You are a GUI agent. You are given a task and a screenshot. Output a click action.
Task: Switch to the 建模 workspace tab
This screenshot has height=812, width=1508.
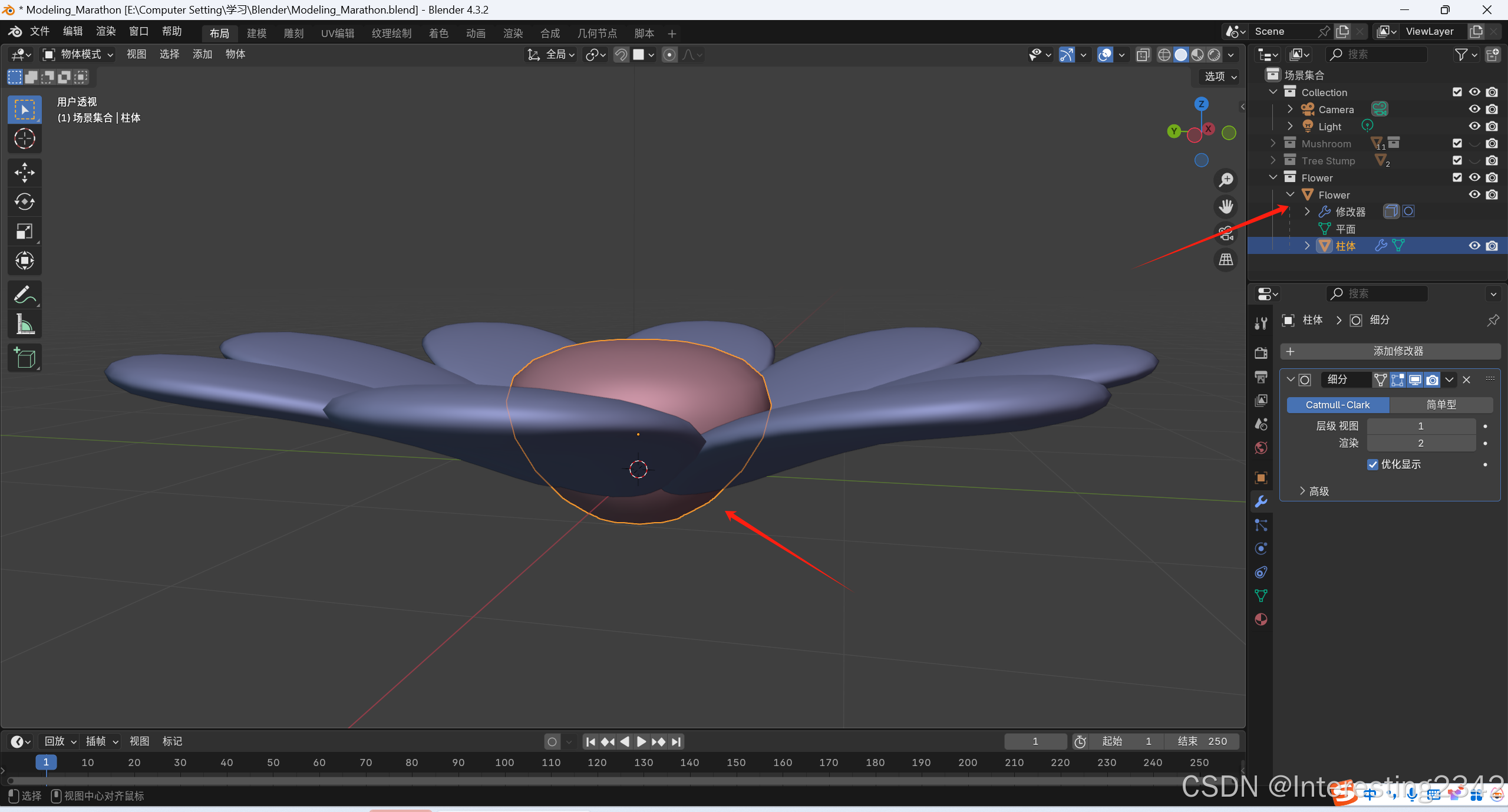[256, 33]
